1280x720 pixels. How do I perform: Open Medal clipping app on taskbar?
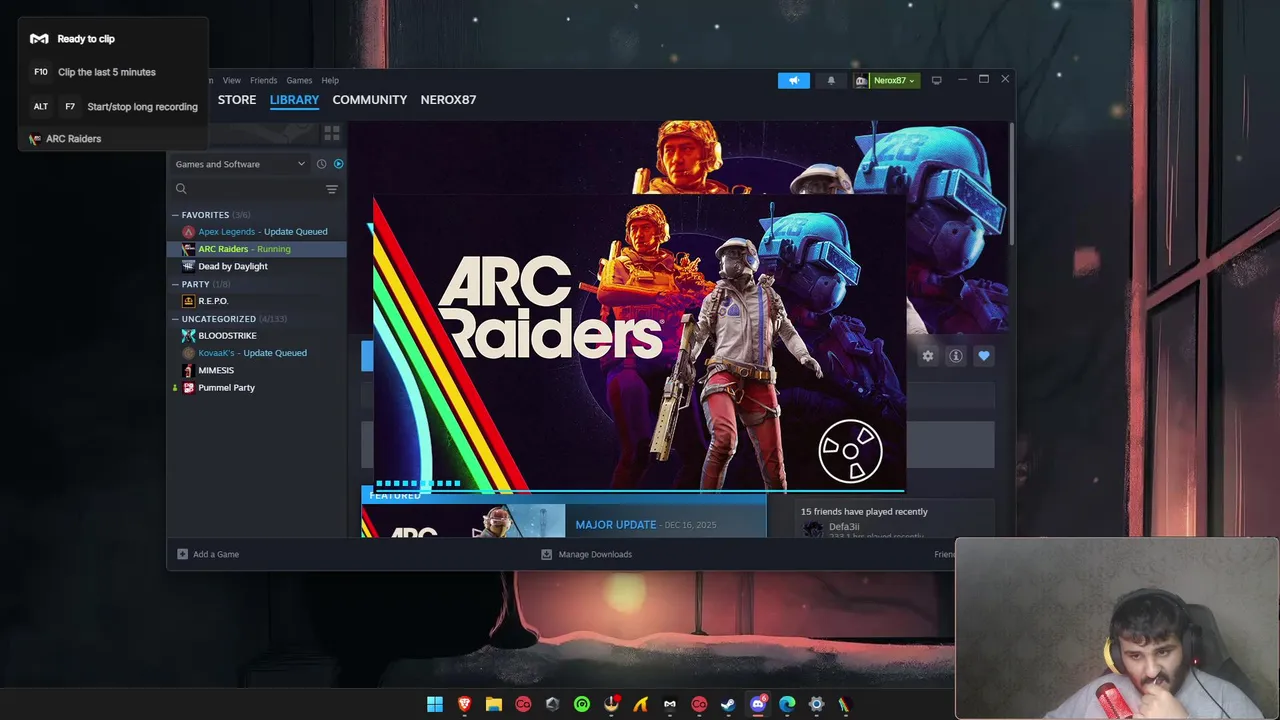[x=670, y=705]
